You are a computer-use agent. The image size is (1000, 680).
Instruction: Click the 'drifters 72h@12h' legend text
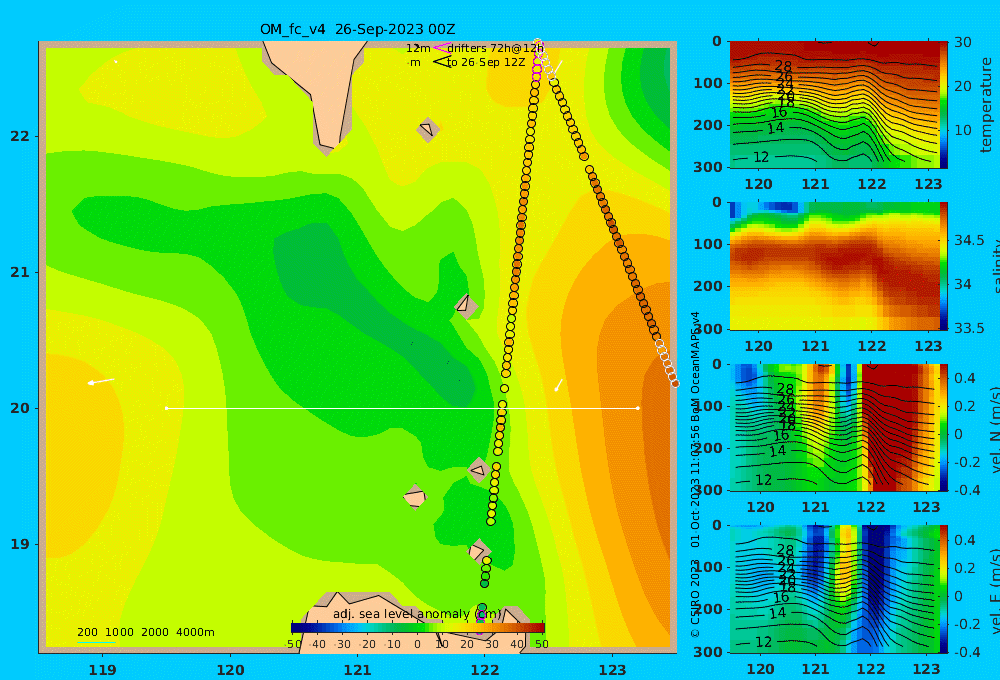pos(496,48)
